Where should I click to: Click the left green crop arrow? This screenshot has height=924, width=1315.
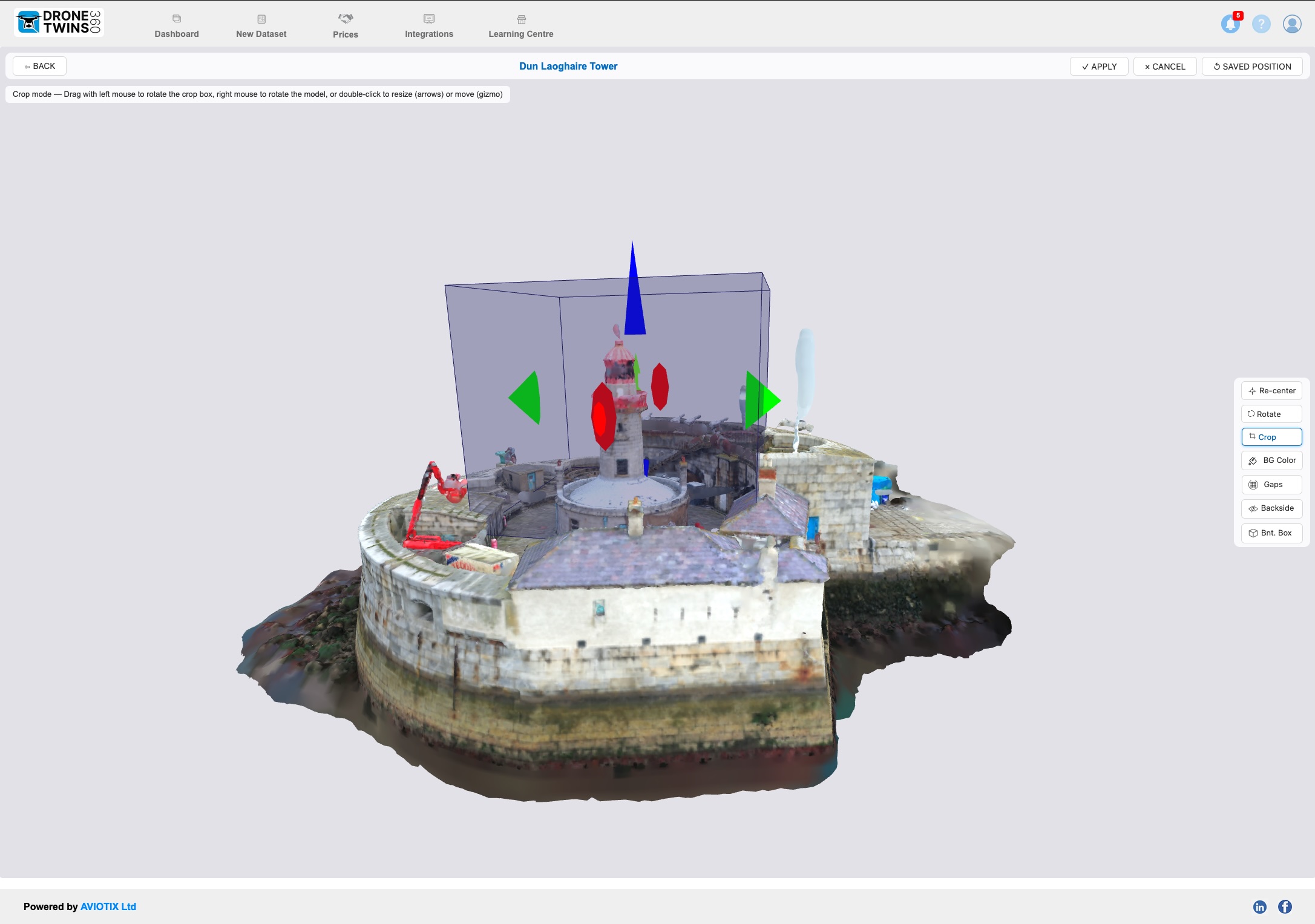(526, 398)
